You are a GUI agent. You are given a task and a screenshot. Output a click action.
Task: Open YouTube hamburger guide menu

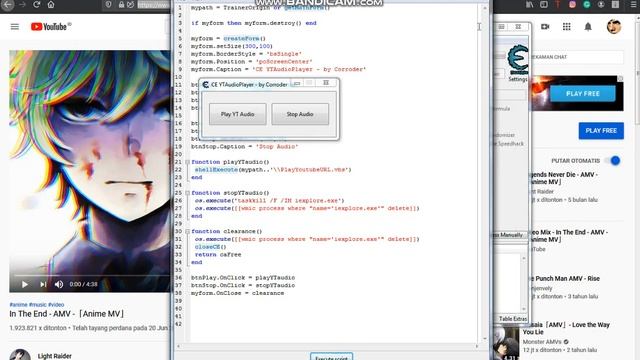tap(15, 27)
